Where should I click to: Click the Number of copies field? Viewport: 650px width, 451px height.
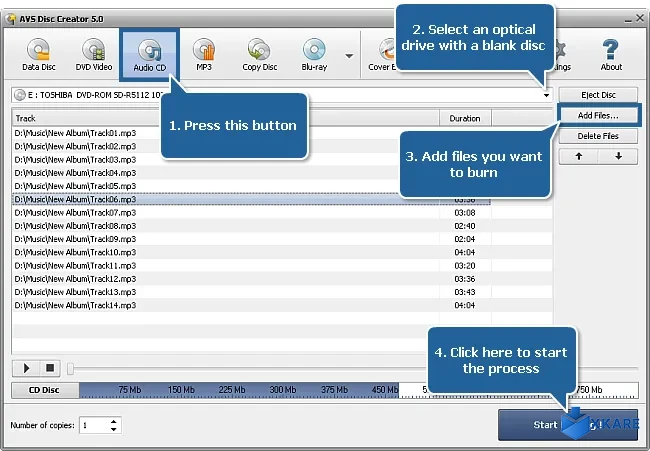click(95, 425)
